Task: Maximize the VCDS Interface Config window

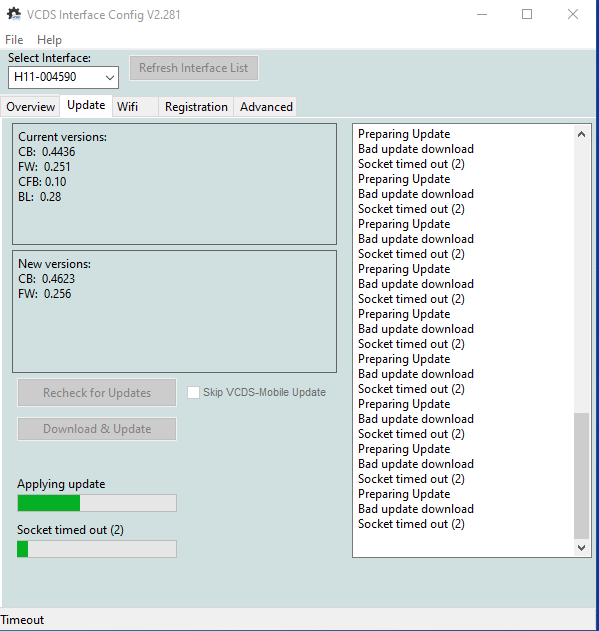Action: (x=527, y=14)
